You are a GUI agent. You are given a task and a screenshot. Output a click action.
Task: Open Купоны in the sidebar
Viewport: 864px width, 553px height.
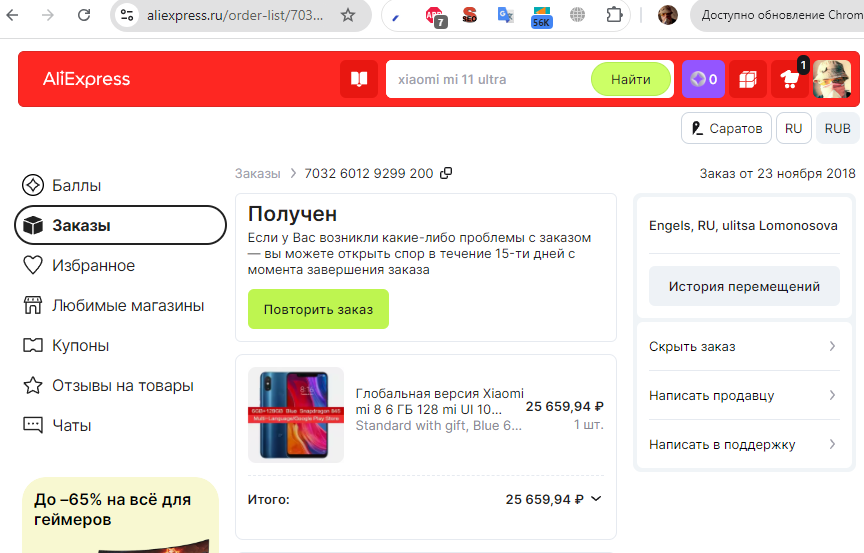tap(66, 345)
